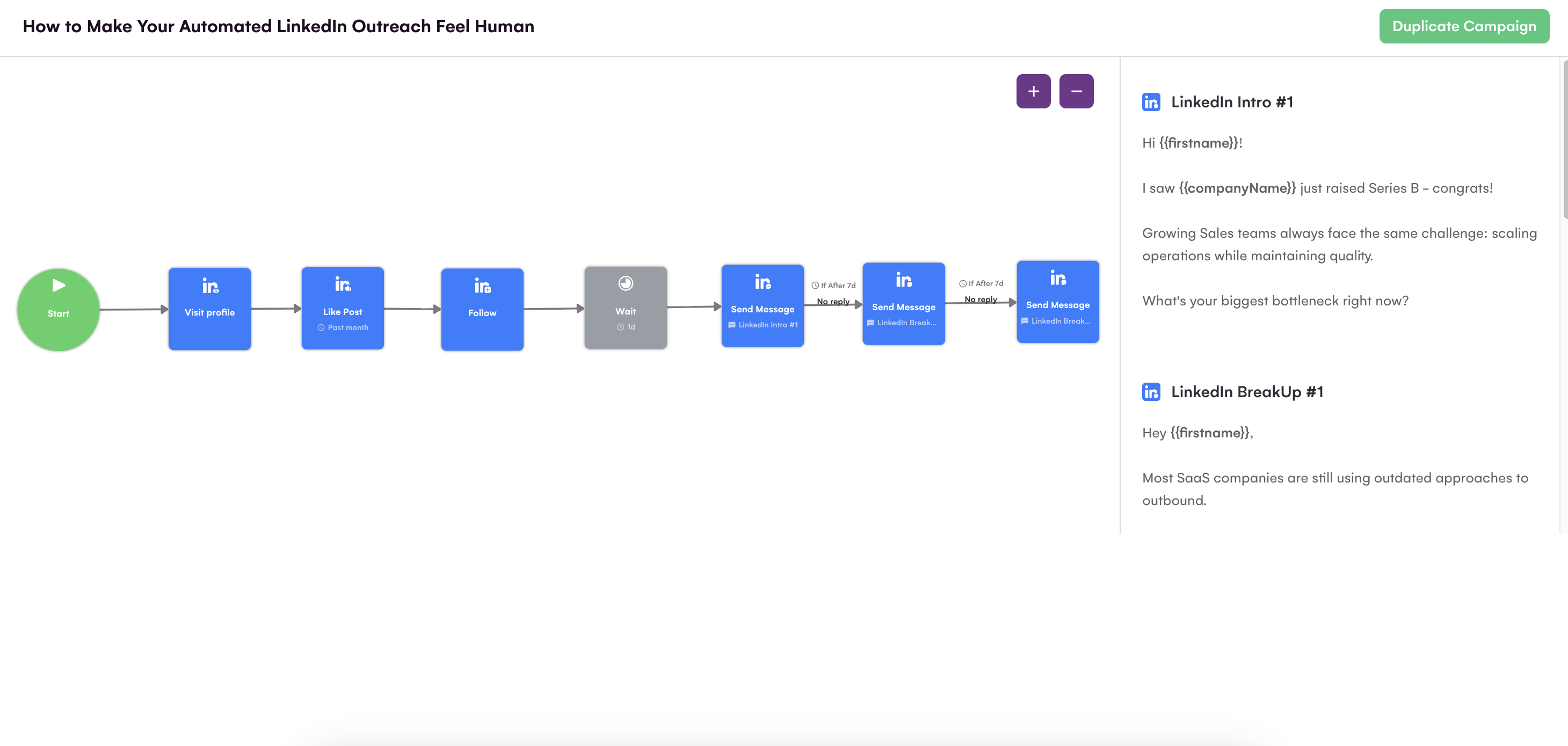Click the LinkedIn BreakUp #1 heading
Image resolution: width=1568 pixels, height=746 pixels.
tap(1246, 391)
